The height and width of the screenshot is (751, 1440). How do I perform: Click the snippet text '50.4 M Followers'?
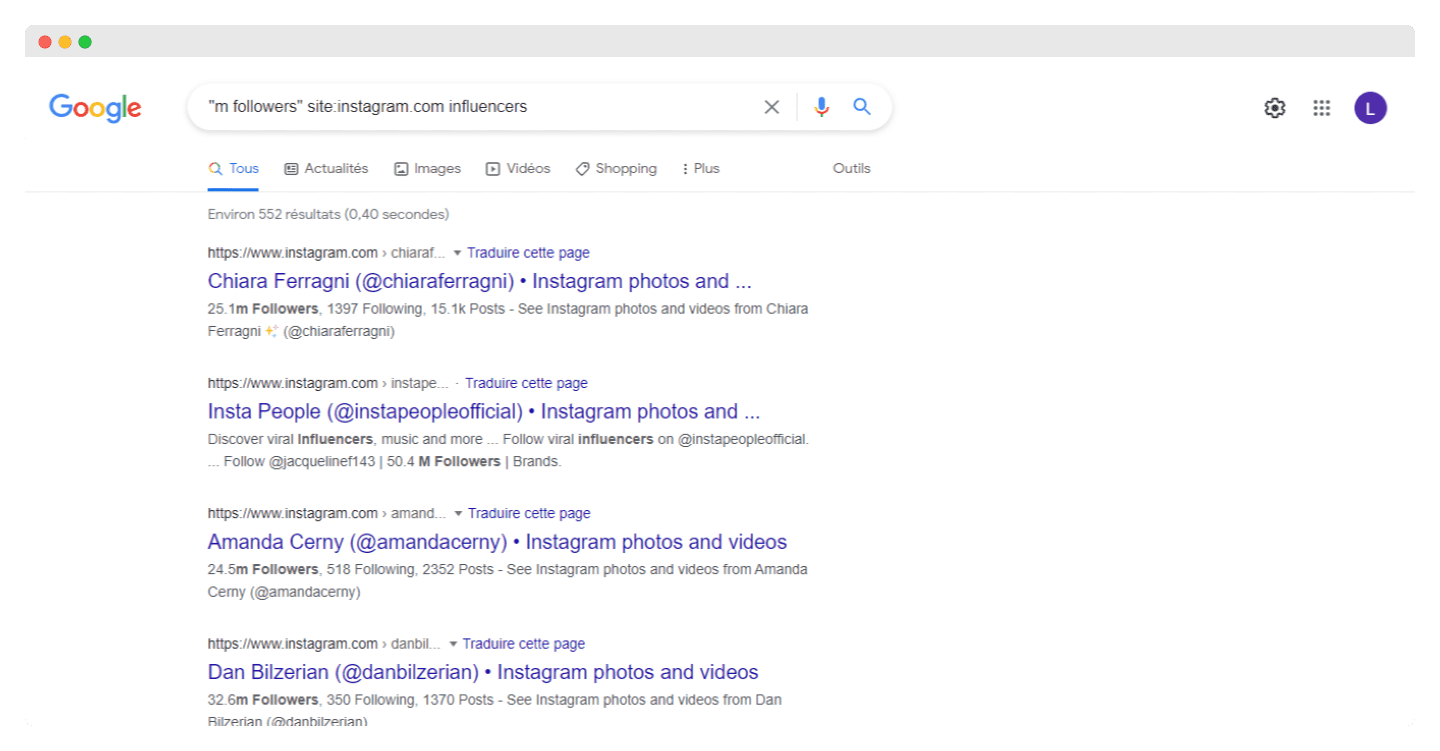(x=443, y=462)
